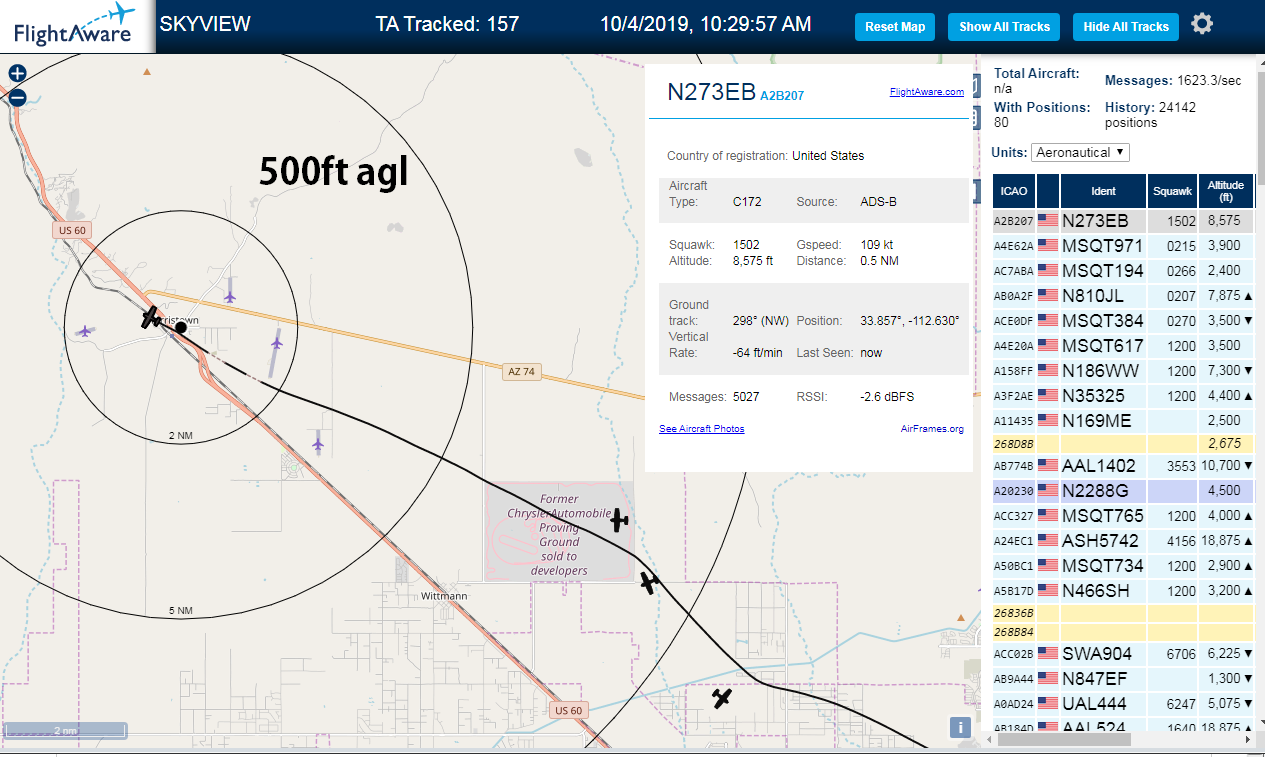Open the settings gear icon
The height and width of the screenshot is (757, 1265).
[1202, 24]
